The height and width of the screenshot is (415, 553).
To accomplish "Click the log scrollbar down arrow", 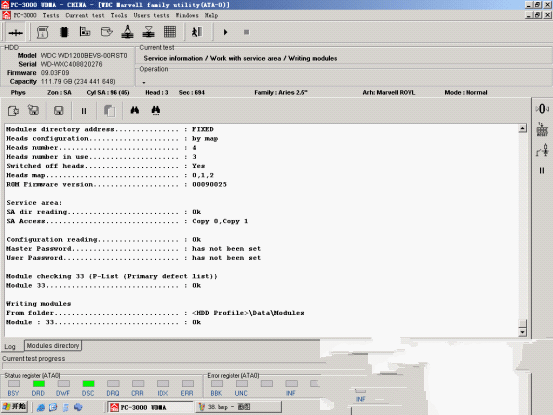I will [x=522, y=332].
